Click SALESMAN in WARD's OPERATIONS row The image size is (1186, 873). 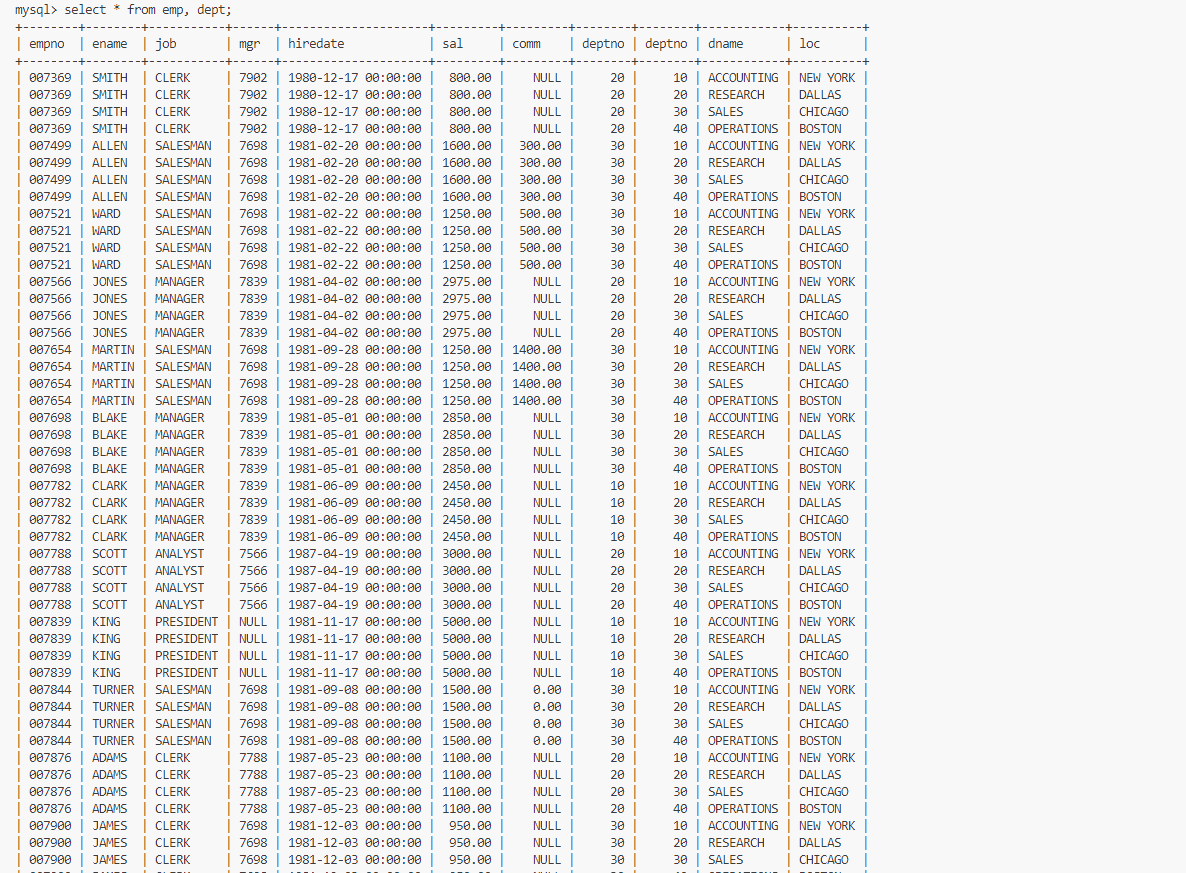[x=183, y=265]
